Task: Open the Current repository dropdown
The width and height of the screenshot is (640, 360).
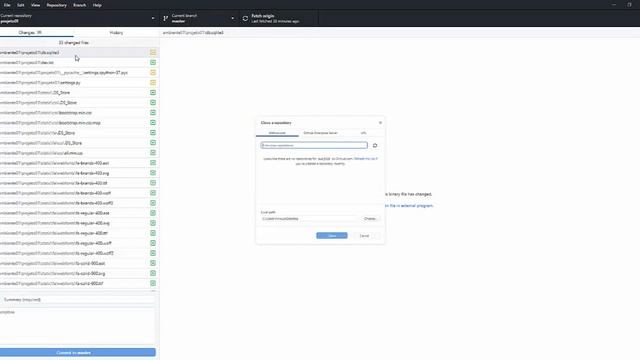Action: [x=79, y=18]
